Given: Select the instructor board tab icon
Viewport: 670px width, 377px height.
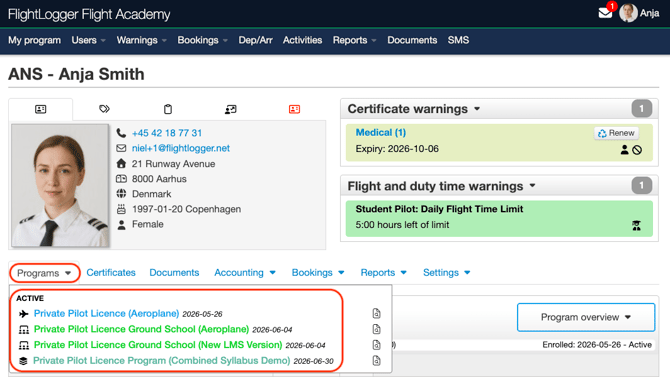Looking at the screenshot, I should click(231, 109).
